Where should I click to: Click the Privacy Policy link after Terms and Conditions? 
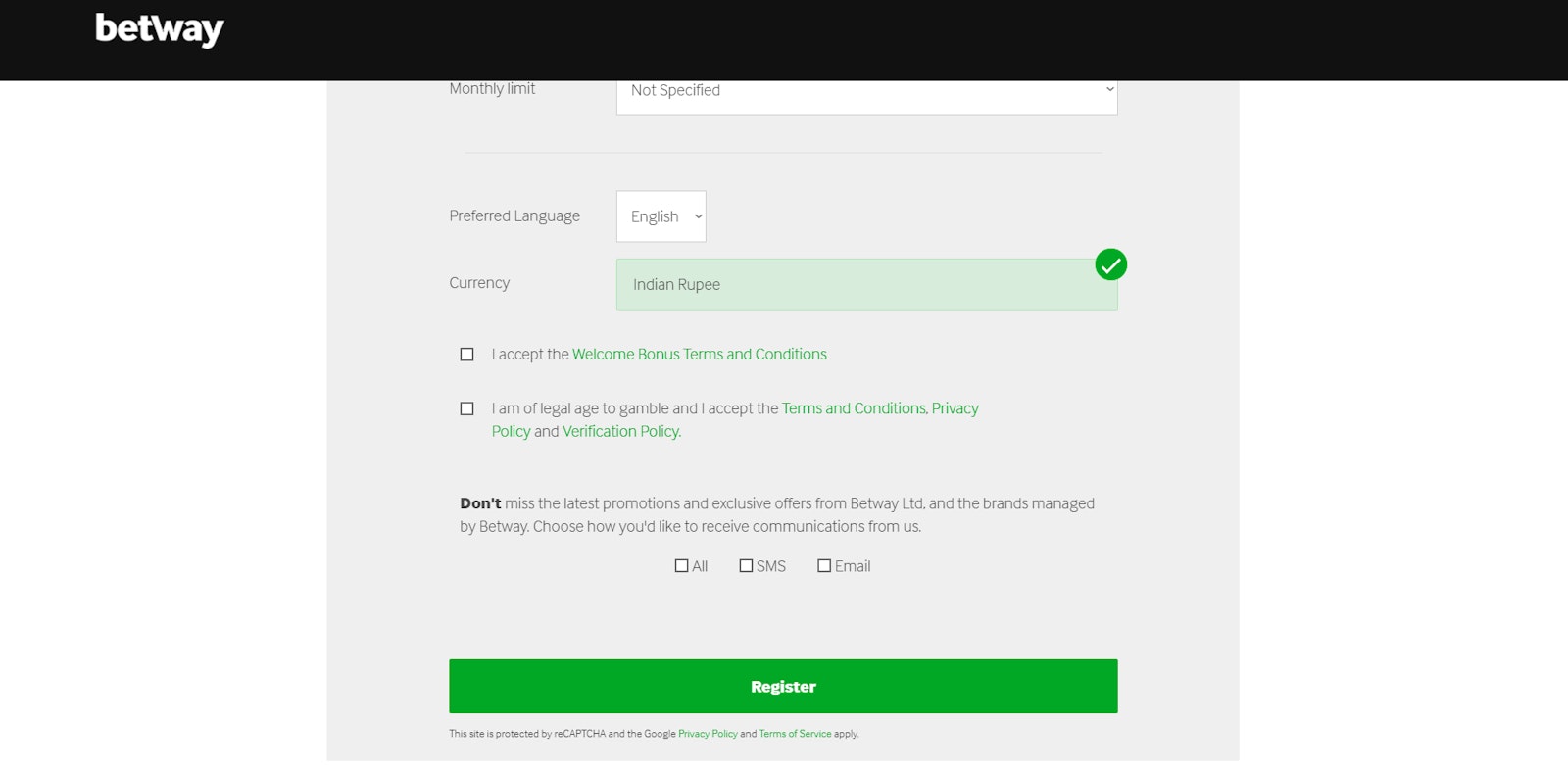coord(955,408)
